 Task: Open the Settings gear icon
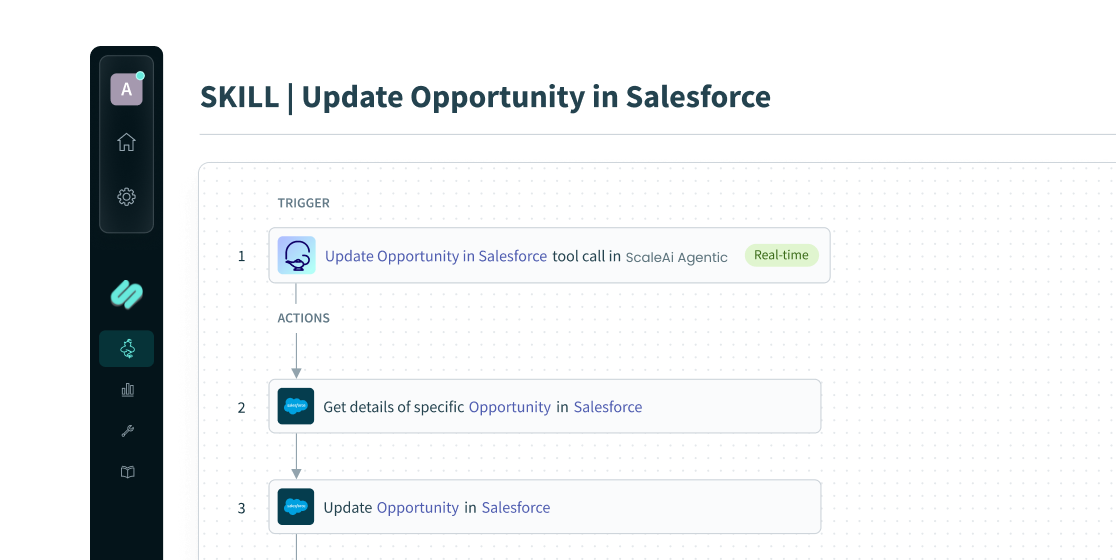127,196
